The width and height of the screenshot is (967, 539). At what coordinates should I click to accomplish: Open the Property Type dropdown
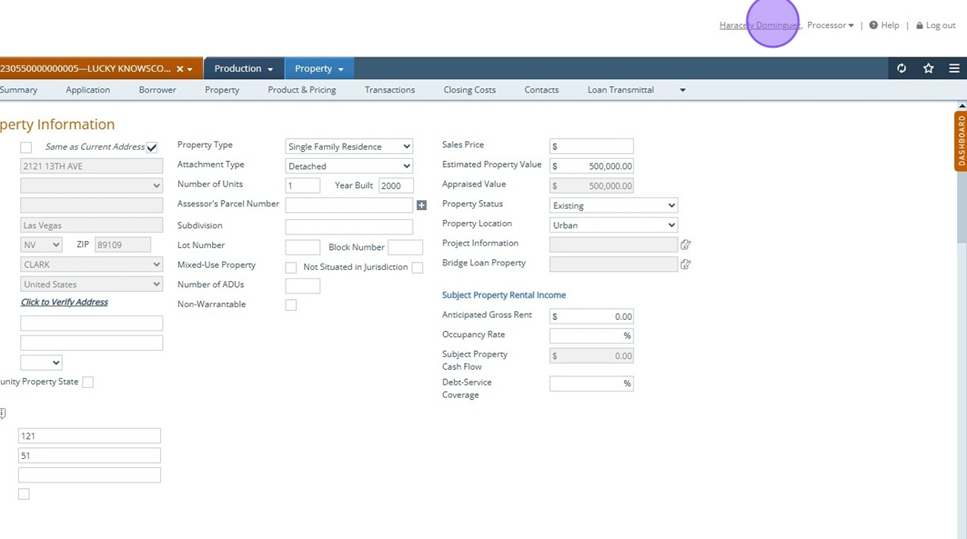(x=348, y=147)
